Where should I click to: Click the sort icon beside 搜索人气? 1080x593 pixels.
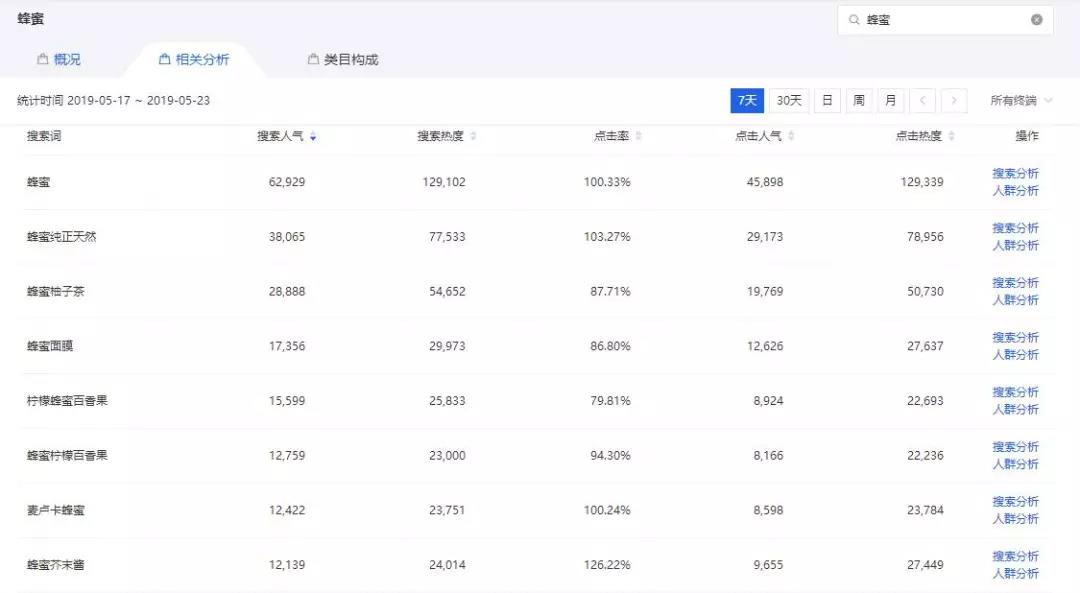[x=313, y=136]
